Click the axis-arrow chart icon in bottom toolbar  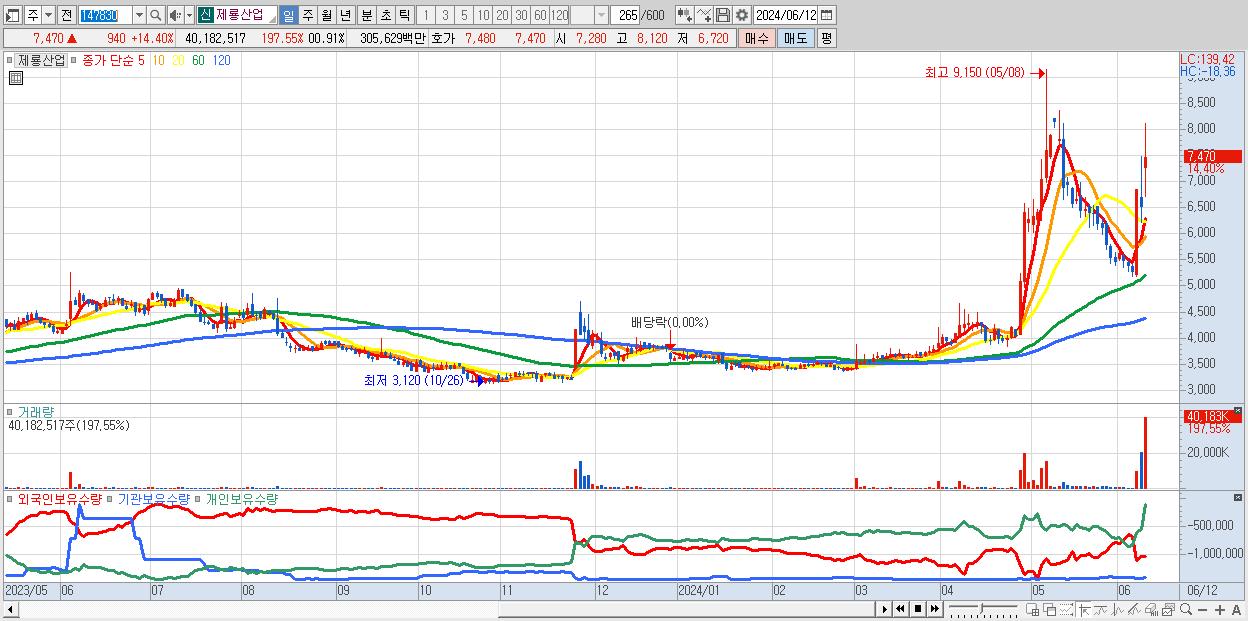pos(1084,609)
